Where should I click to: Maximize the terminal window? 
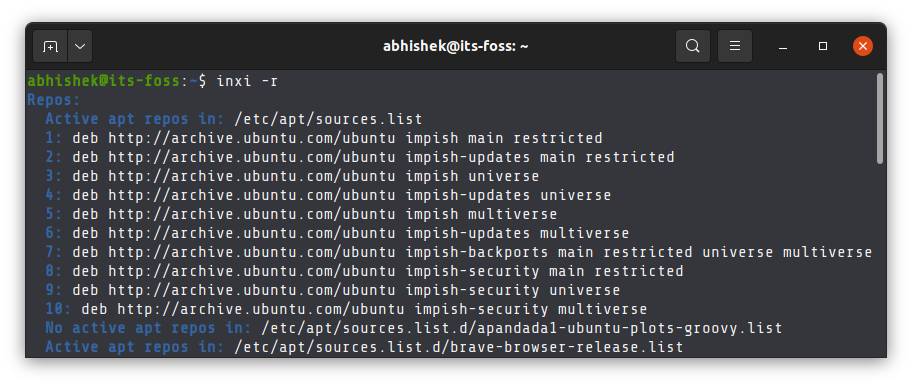click(822, 46)
